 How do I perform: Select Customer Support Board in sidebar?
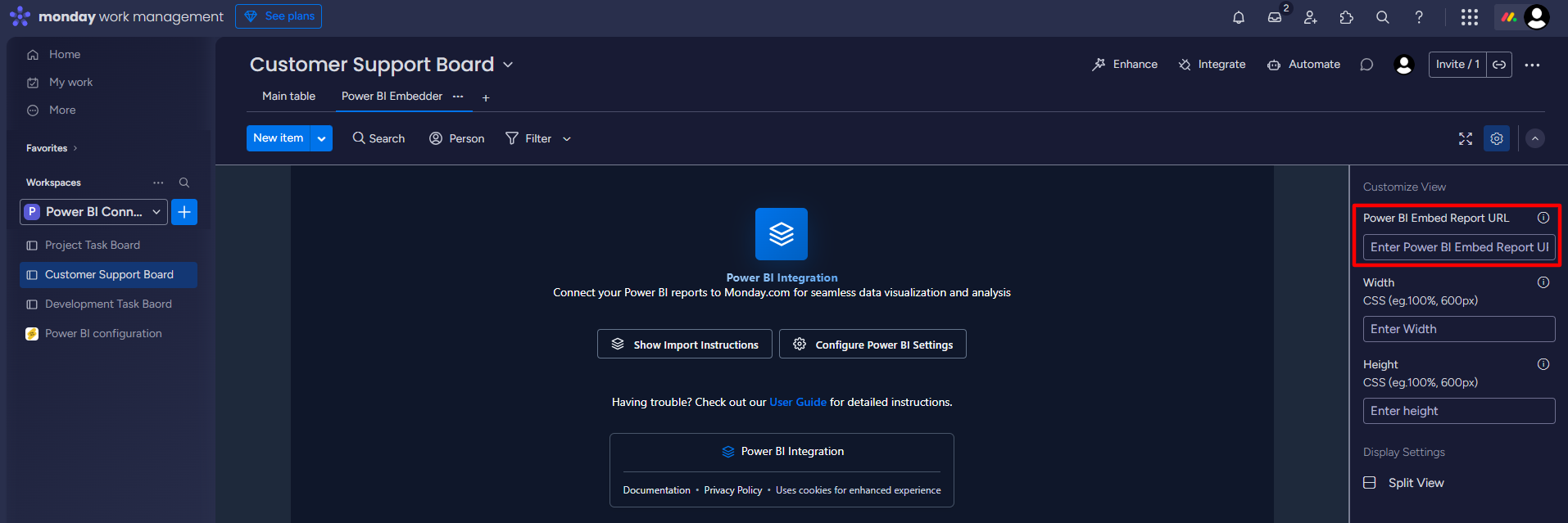click(x=108, y=275)
